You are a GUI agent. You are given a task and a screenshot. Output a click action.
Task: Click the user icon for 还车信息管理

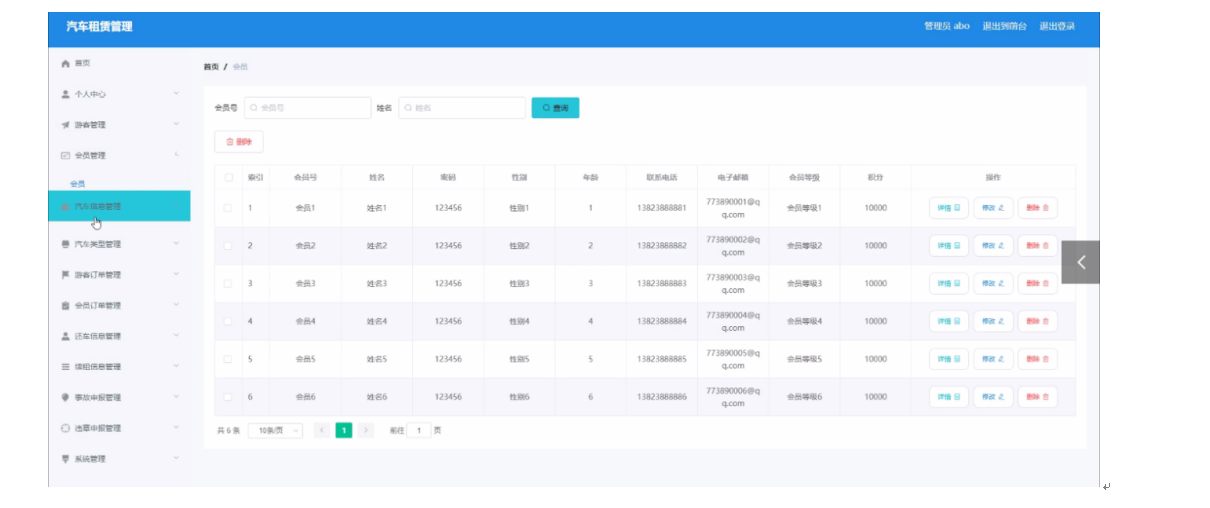point(66,336)
